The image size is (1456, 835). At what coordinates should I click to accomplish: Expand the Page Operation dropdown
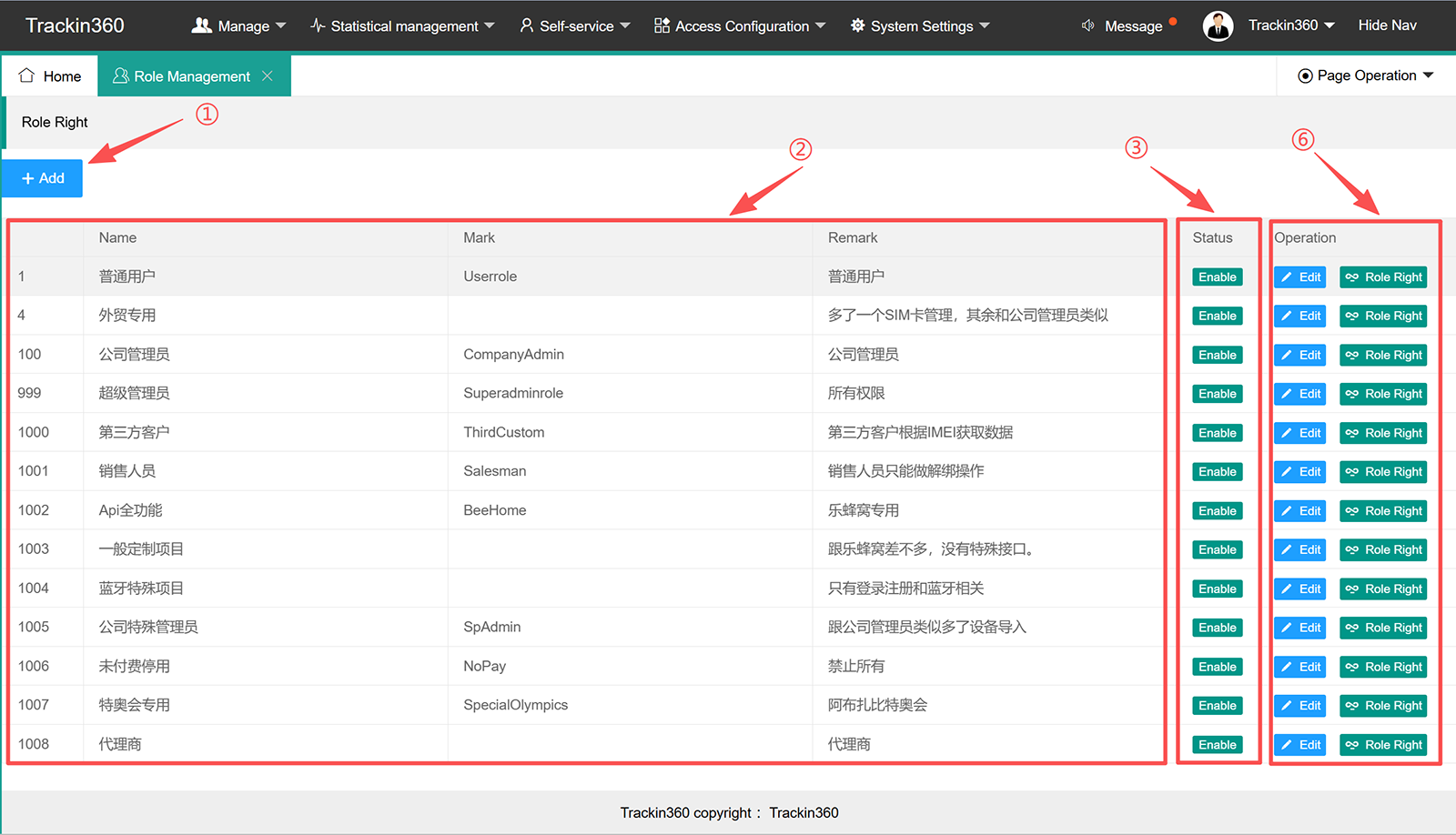pos(1366,75)
